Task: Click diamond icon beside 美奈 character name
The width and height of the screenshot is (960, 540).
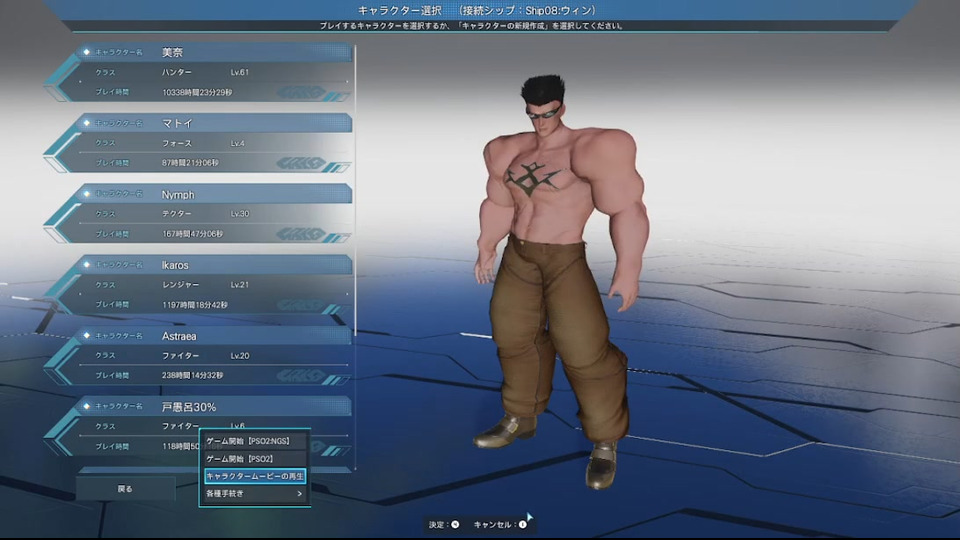Action: [86, 52]
